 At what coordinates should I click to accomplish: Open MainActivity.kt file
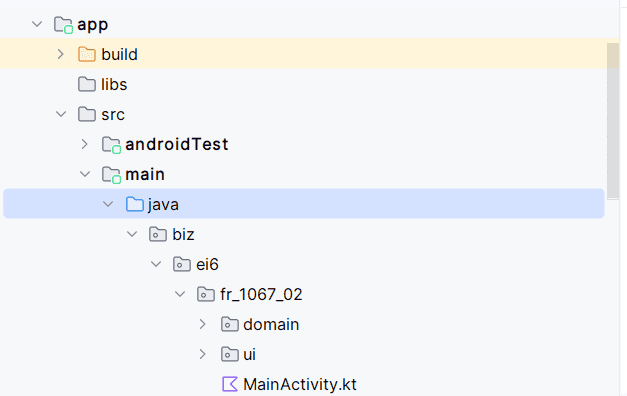(300, 384)
